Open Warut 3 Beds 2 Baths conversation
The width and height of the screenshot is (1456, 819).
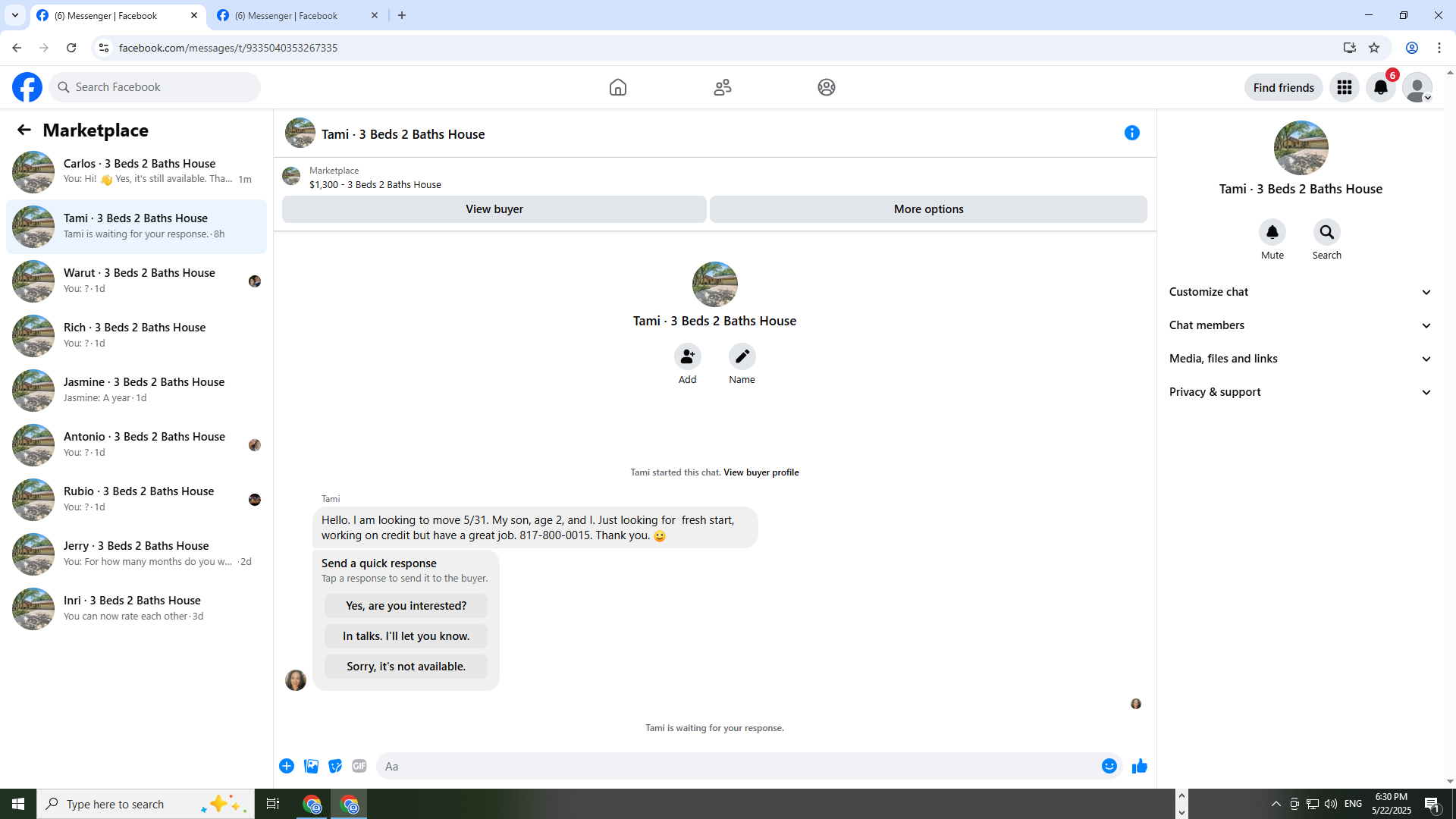(x=136, y=281)
